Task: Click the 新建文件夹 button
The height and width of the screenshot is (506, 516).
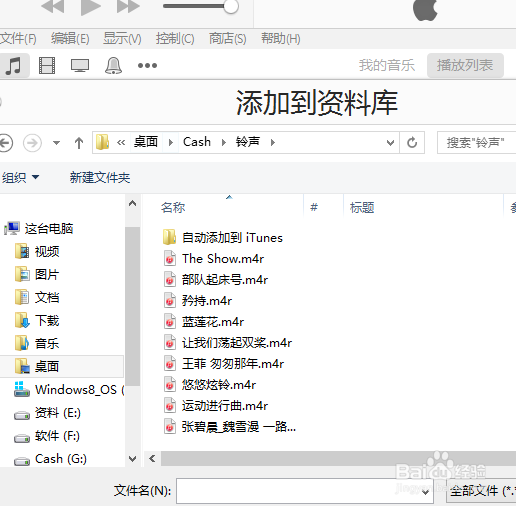Action: 100,177
